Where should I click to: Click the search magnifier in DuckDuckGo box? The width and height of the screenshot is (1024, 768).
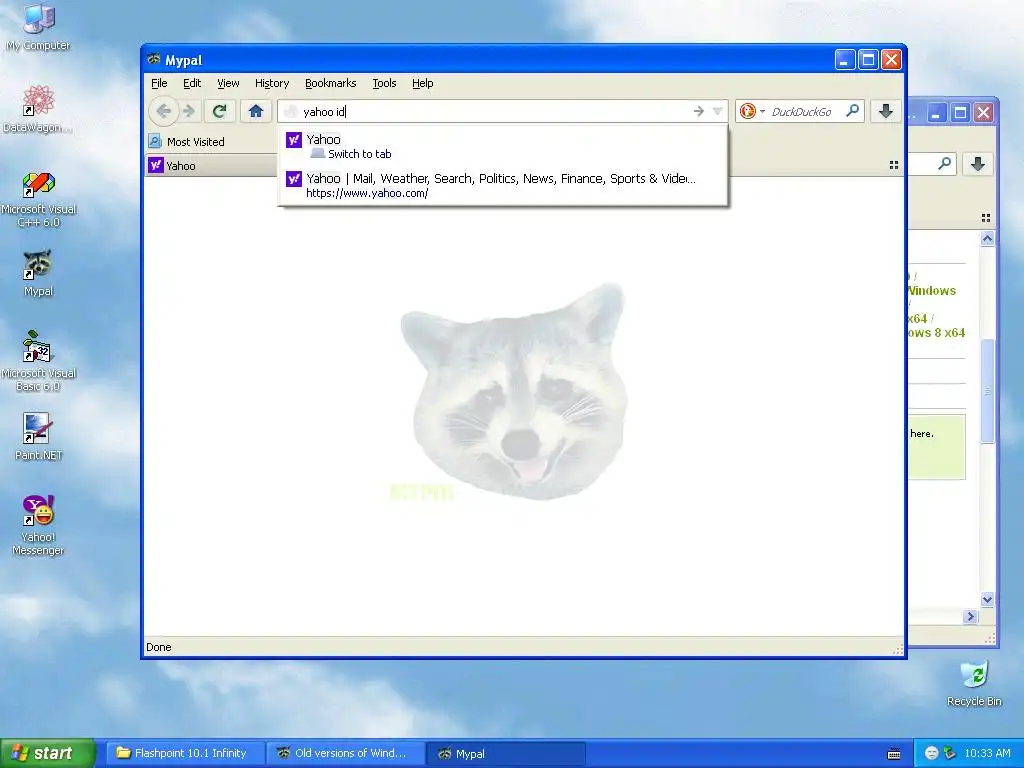point(852,111)
